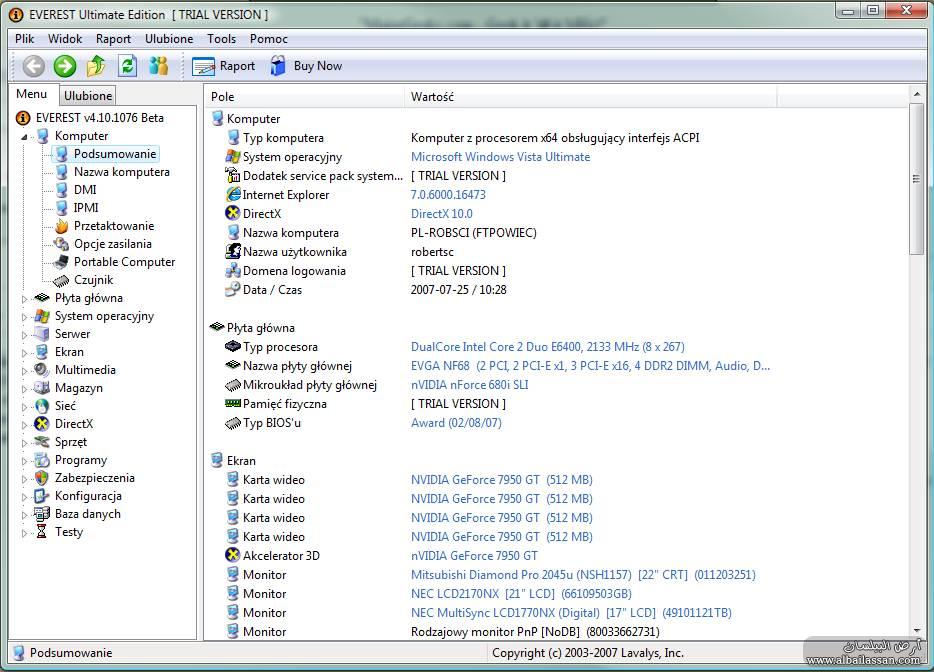Expand the Sieć tree node
The height and width of the screenshot is (672, 934).
(24, 407)
